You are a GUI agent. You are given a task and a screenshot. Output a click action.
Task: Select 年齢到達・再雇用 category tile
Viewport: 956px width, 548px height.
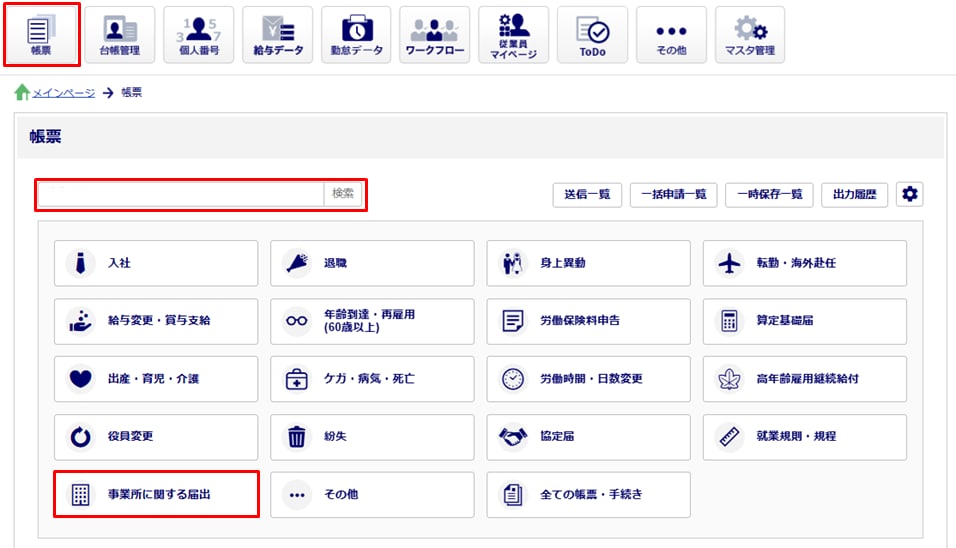[372, 321]
